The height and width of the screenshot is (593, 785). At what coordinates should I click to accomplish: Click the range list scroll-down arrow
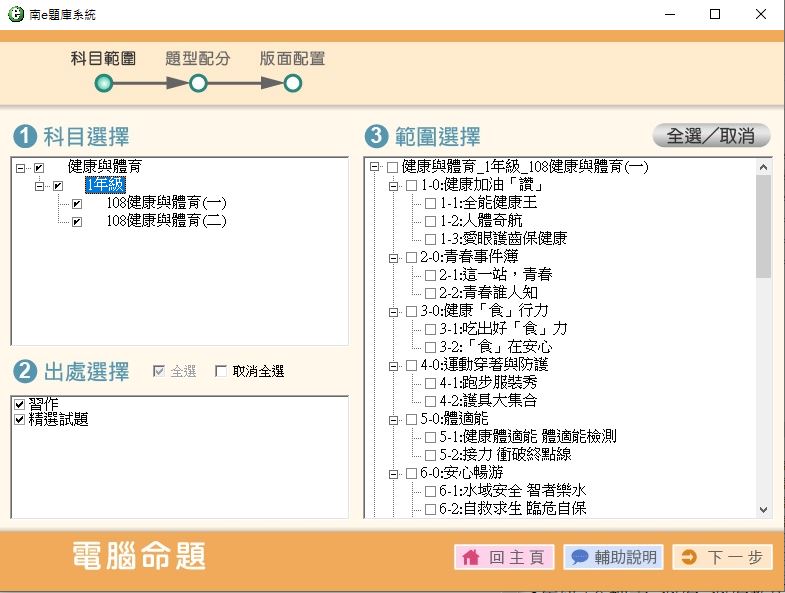pyautogui.click(x=764, y=509)
